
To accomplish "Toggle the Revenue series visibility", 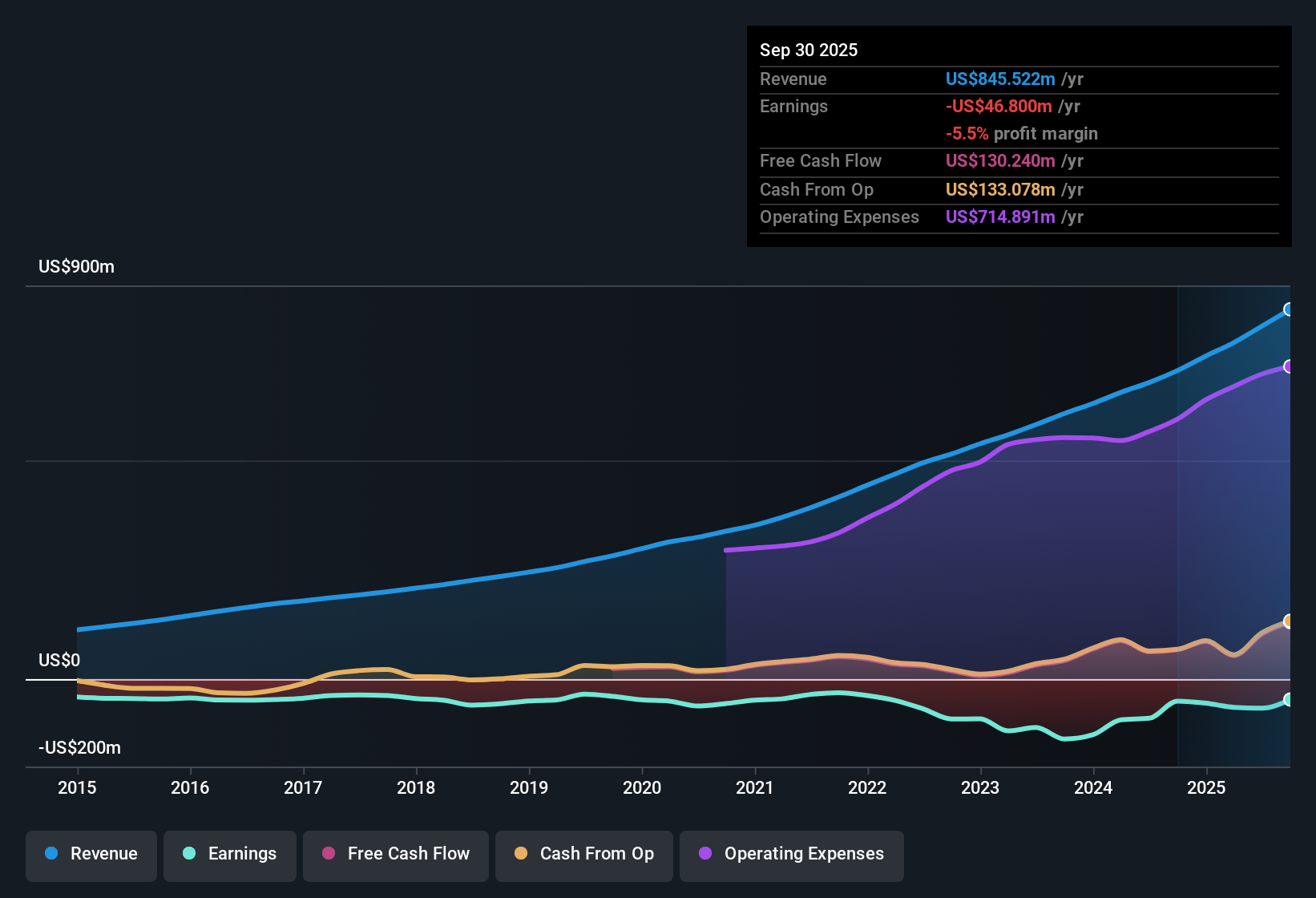I will pos(91,854).
